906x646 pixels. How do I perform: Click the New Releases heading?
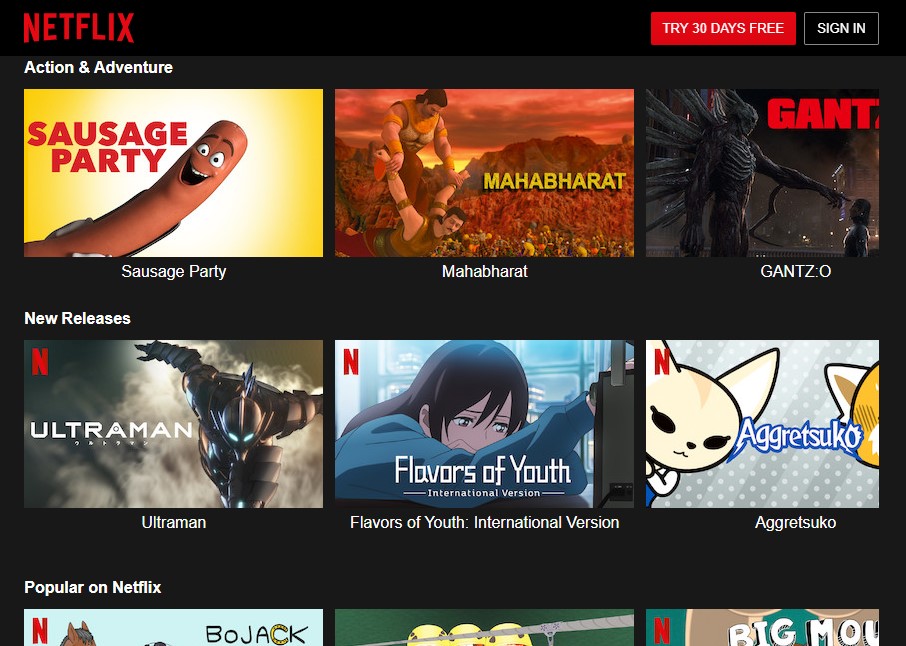(77, 318)
